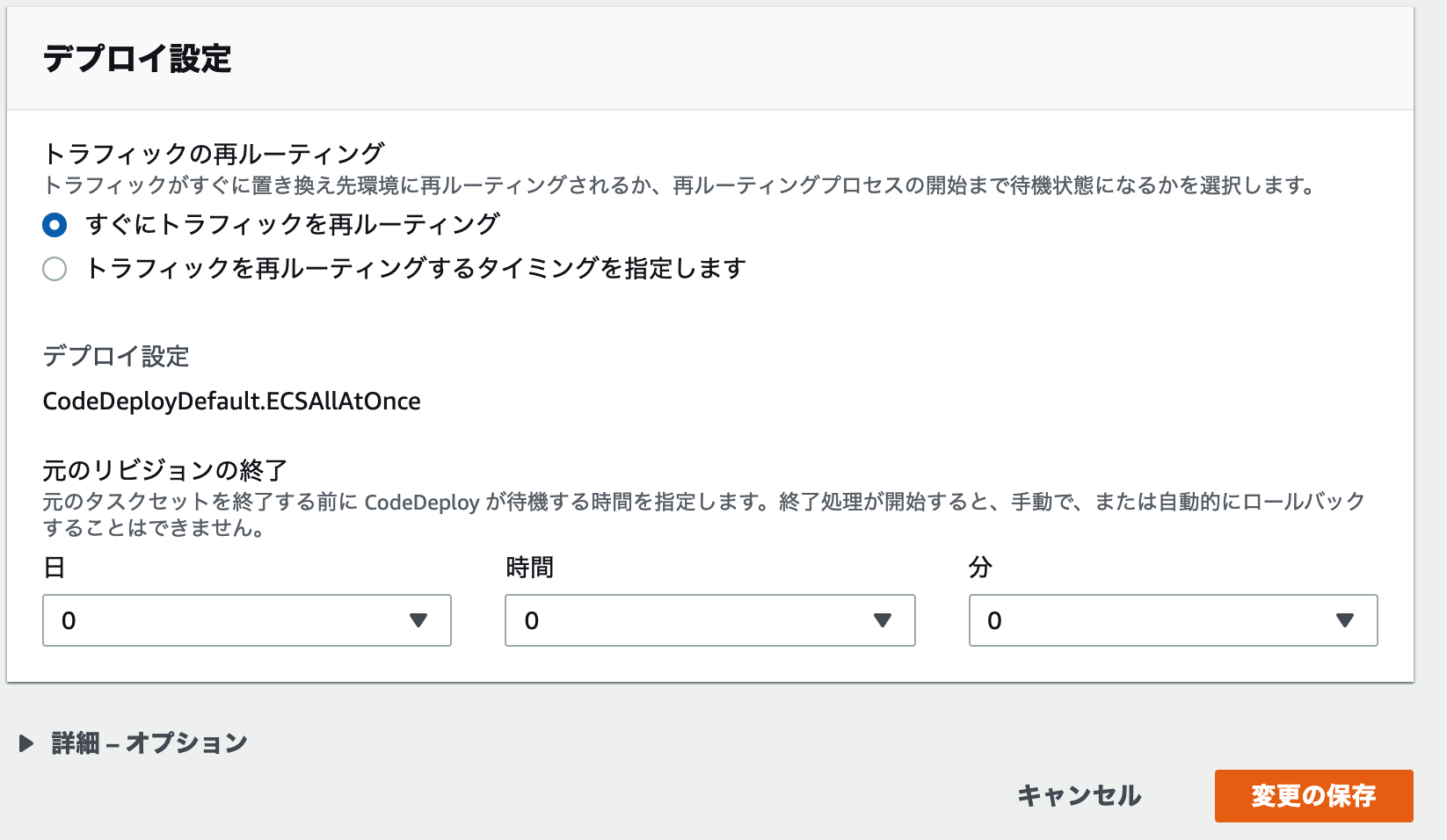Click the 詳細 – オプション section label

click(149, 743)
